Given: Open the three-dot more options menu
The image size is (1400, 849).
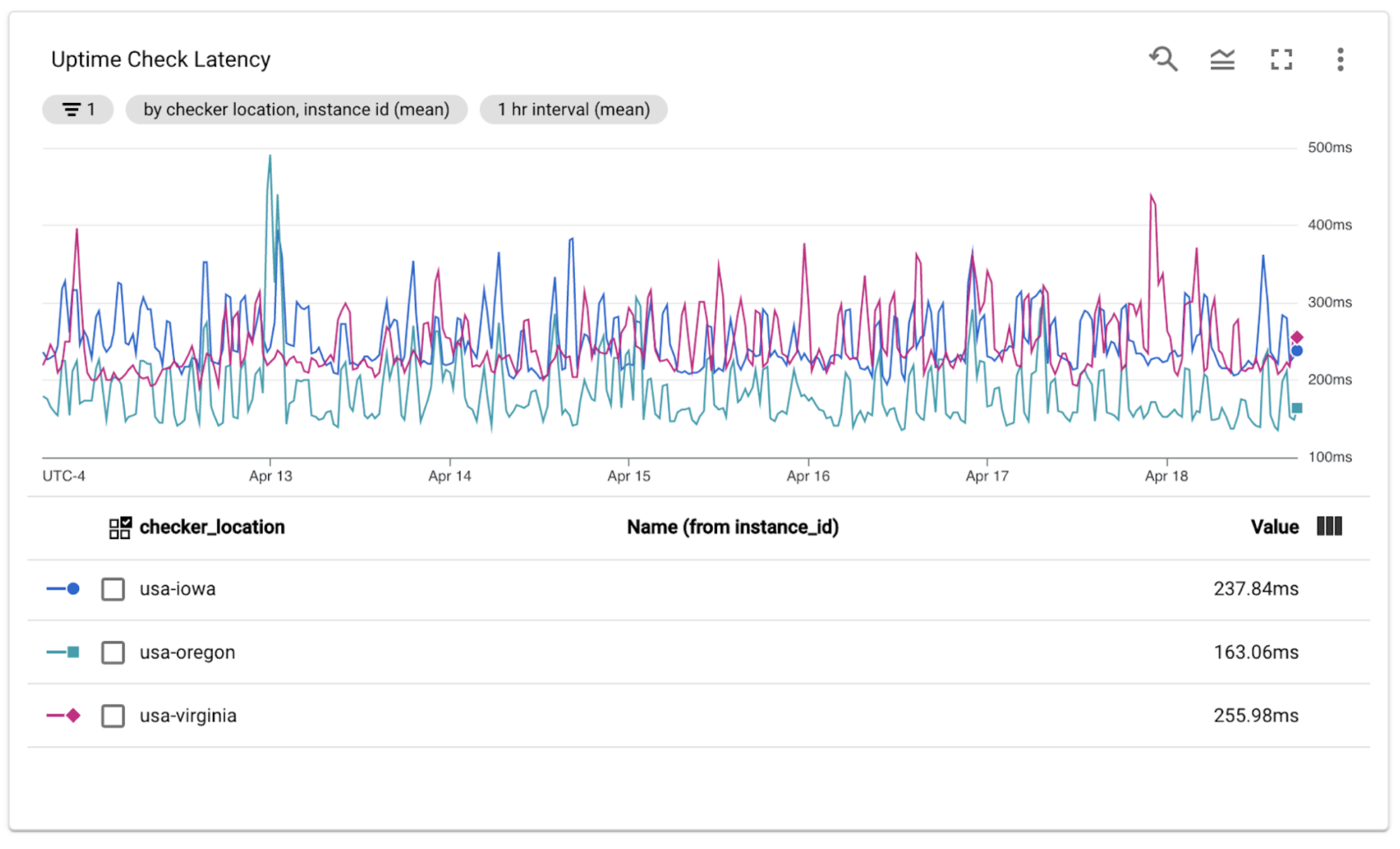Looking at the screenshot, I should pos(1340,59).
